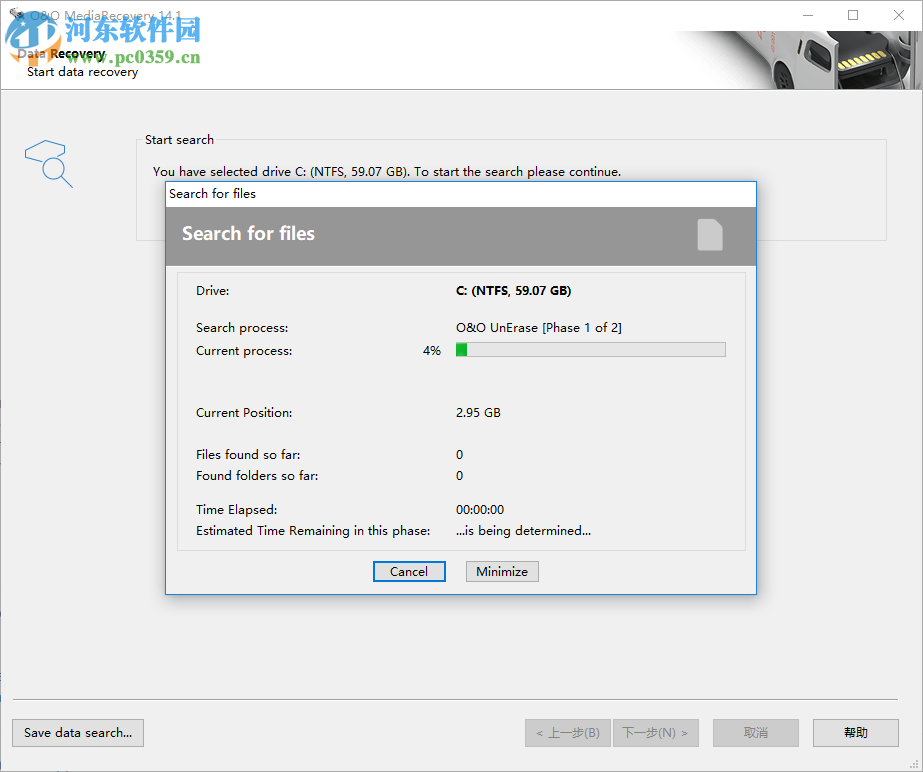Click the 'Search process:' label
Image resolution: width=923 pixels, height=772 pixels.
242,327
